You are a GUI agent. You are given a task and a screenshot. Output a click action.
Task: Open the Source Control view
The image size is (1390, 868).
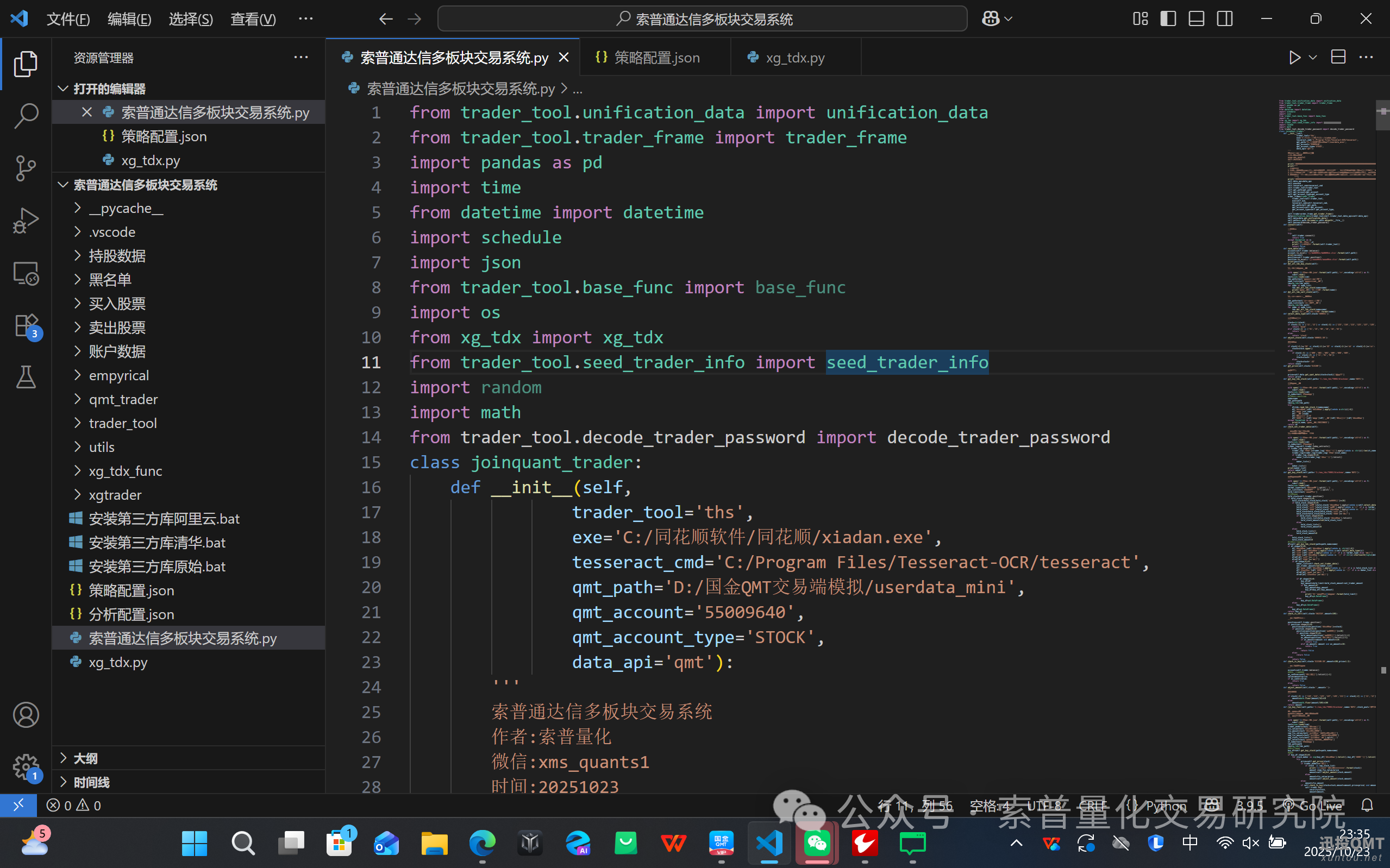coord(26,169)
